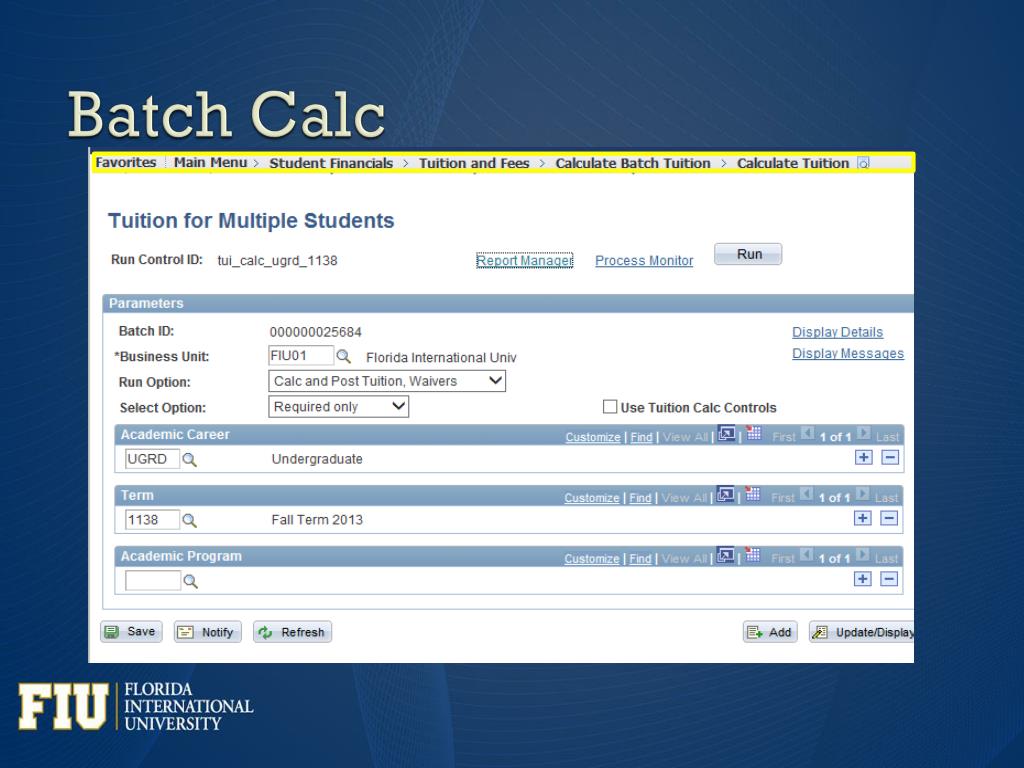Click the run control ID tui_calc_ugrd_1138
1024x768 pixels.
point(278,261)
